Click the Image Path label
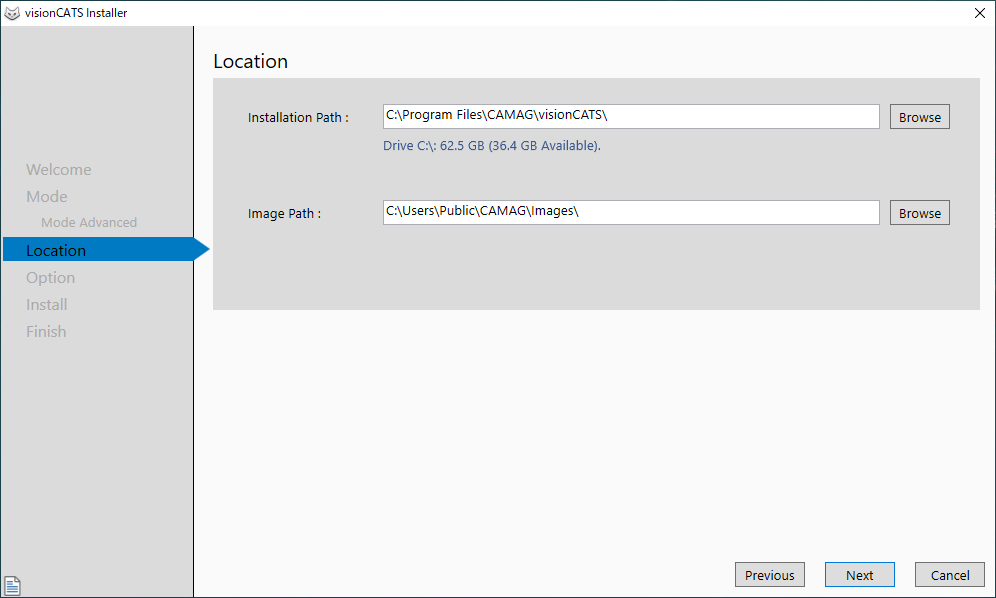Screen dimensions: 996x598 point(284,214)
